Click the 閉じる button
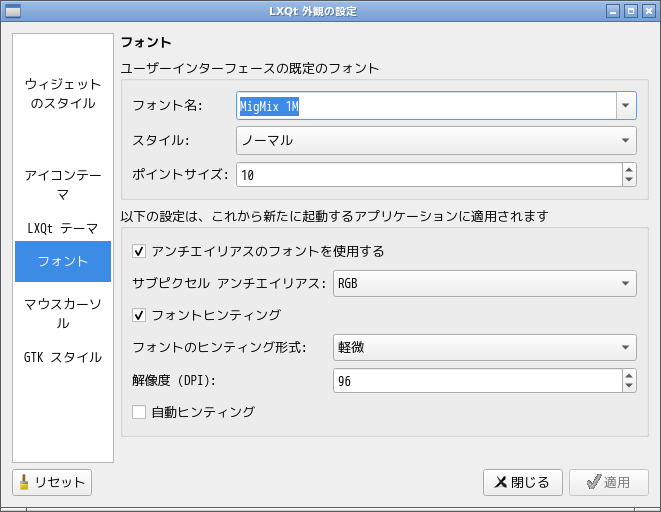Image resolution: width=661 pixels, height=512 pixels. tap(522, 482)
